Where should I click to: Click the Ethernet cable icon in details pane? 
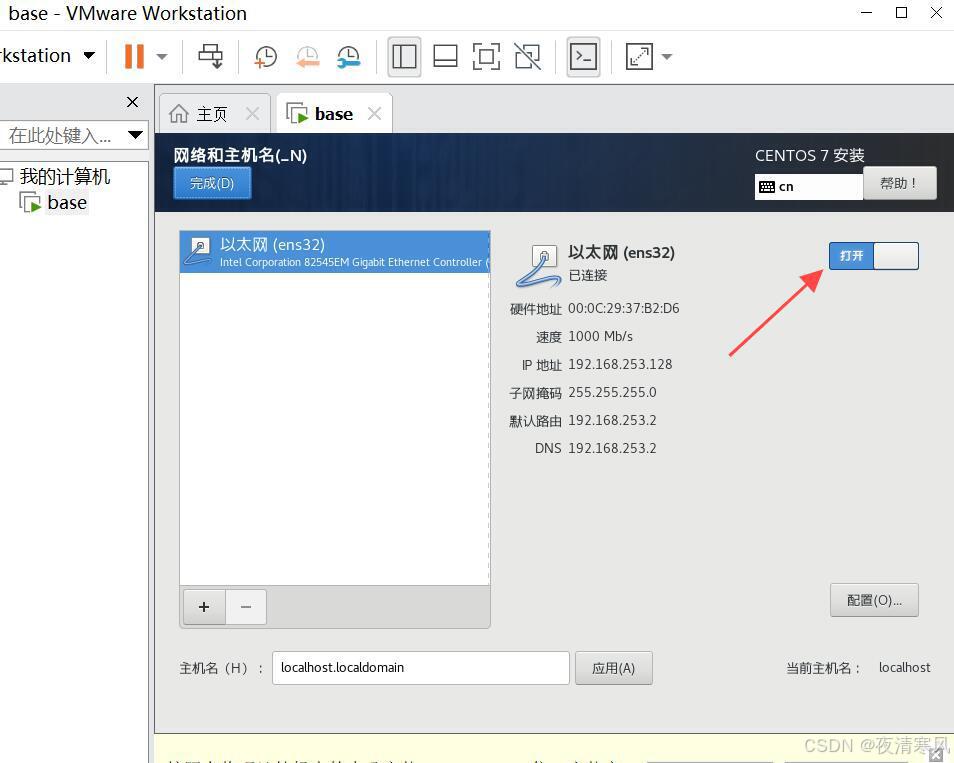[x=538, y=266]
